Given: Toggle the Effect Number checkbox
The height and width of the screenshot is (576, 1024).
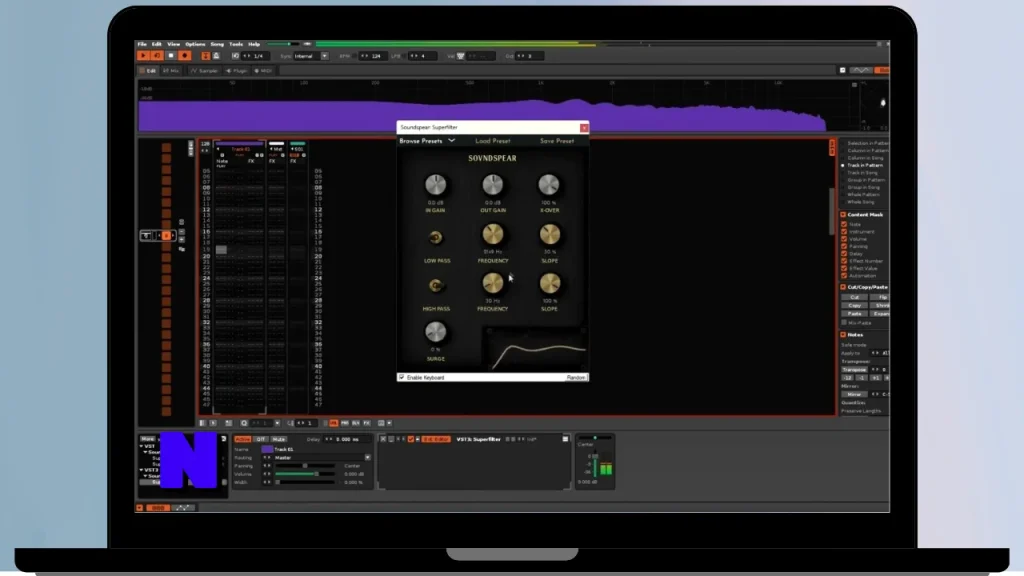Looking at the screenshot, I should [844, 261].
